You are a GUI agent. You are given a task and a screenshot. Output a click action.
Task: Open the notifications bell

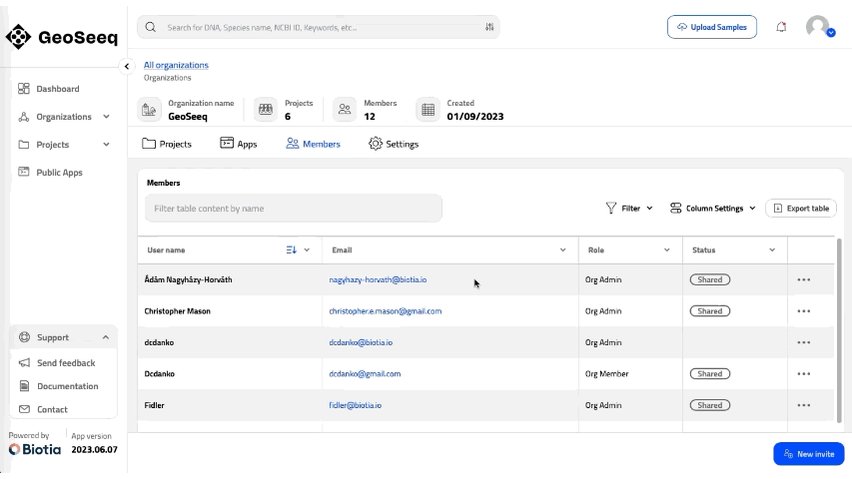[781, 27]
